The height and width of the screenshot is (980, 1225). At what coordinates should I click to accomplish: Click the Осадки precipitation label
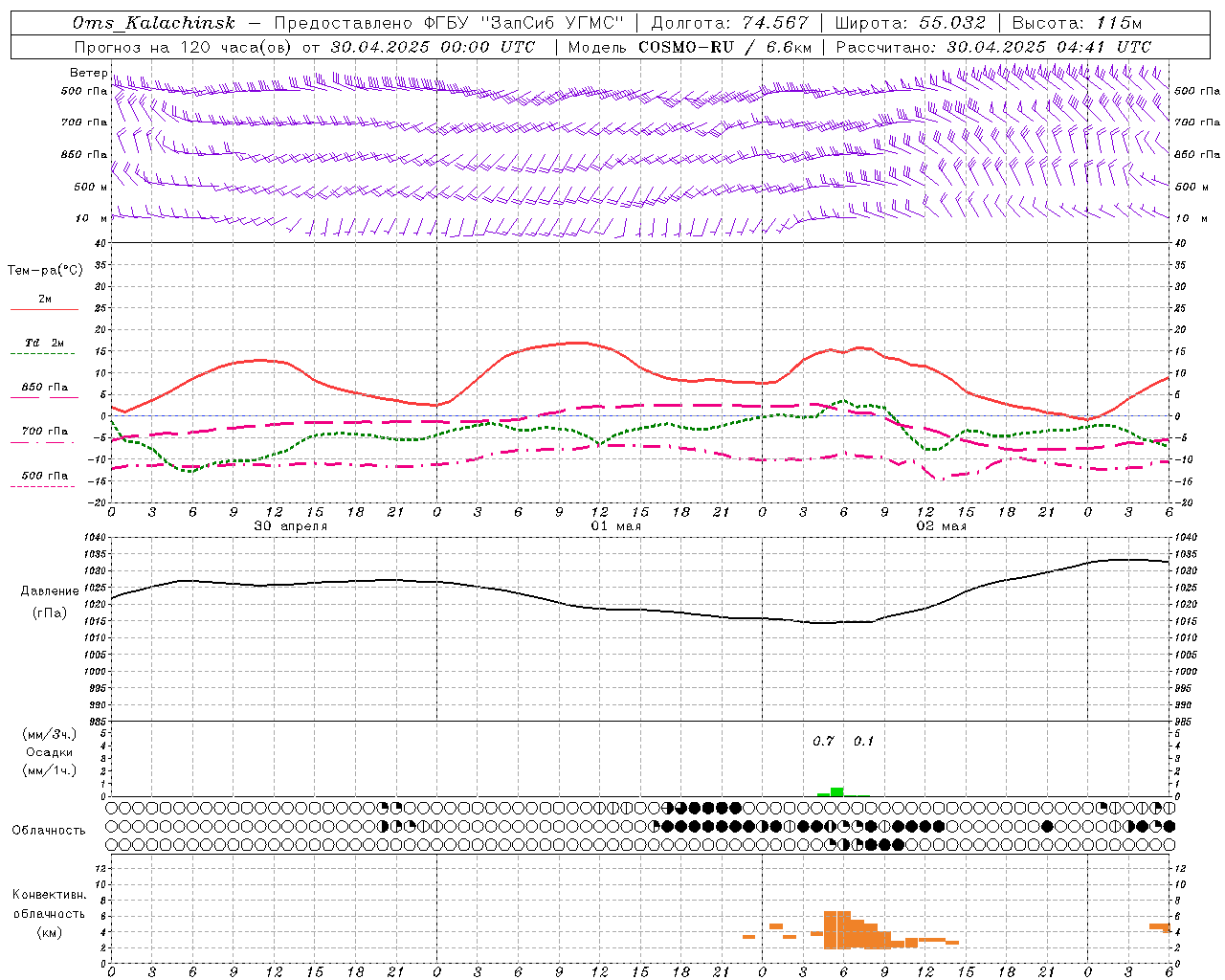[50, 752]
